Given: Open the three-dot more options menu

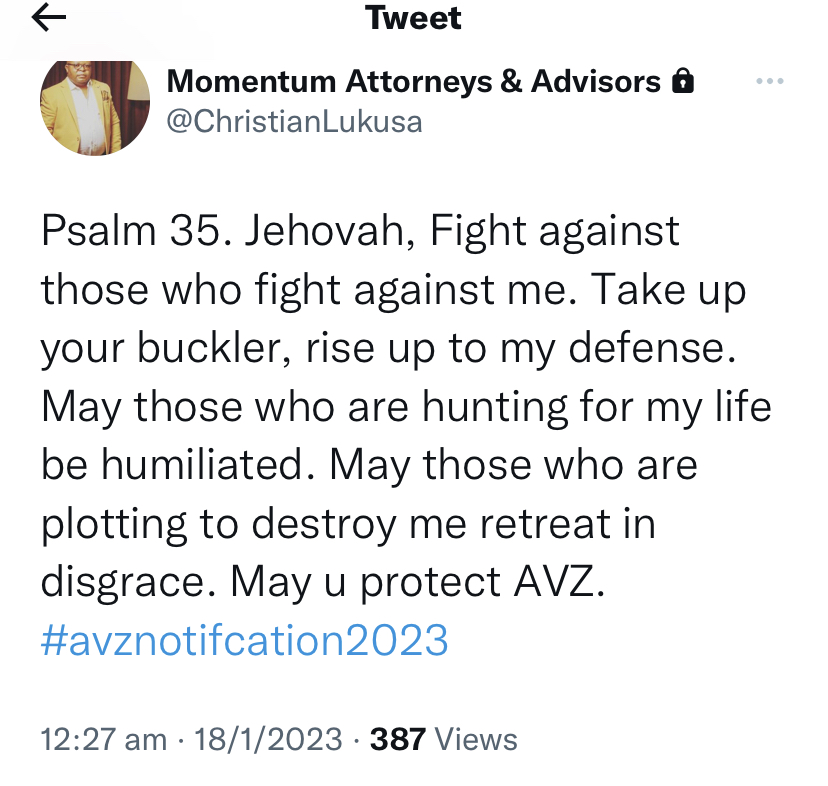Looking at the screenshot, I should [x=769, y=81].
